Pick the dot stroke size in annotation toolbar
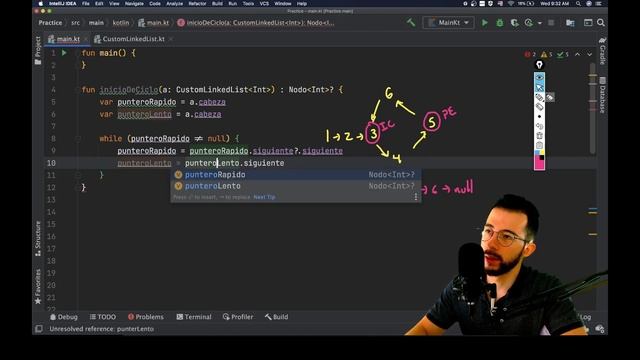This screenshot has width=640, height=360. [x=540, y=117]
